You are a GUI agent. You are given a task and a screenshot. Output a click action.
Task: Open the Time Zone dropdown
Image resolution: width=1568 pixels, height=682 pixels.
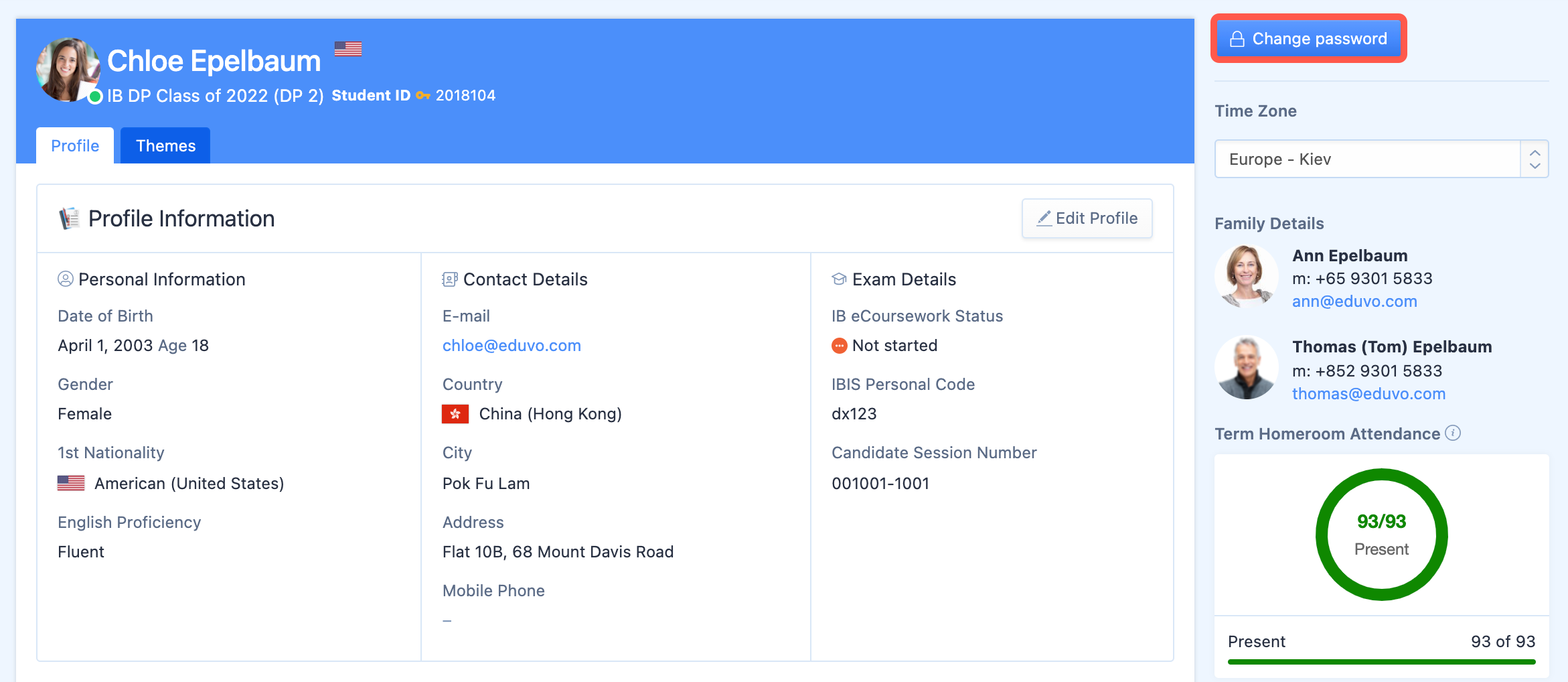point(1381,159)
